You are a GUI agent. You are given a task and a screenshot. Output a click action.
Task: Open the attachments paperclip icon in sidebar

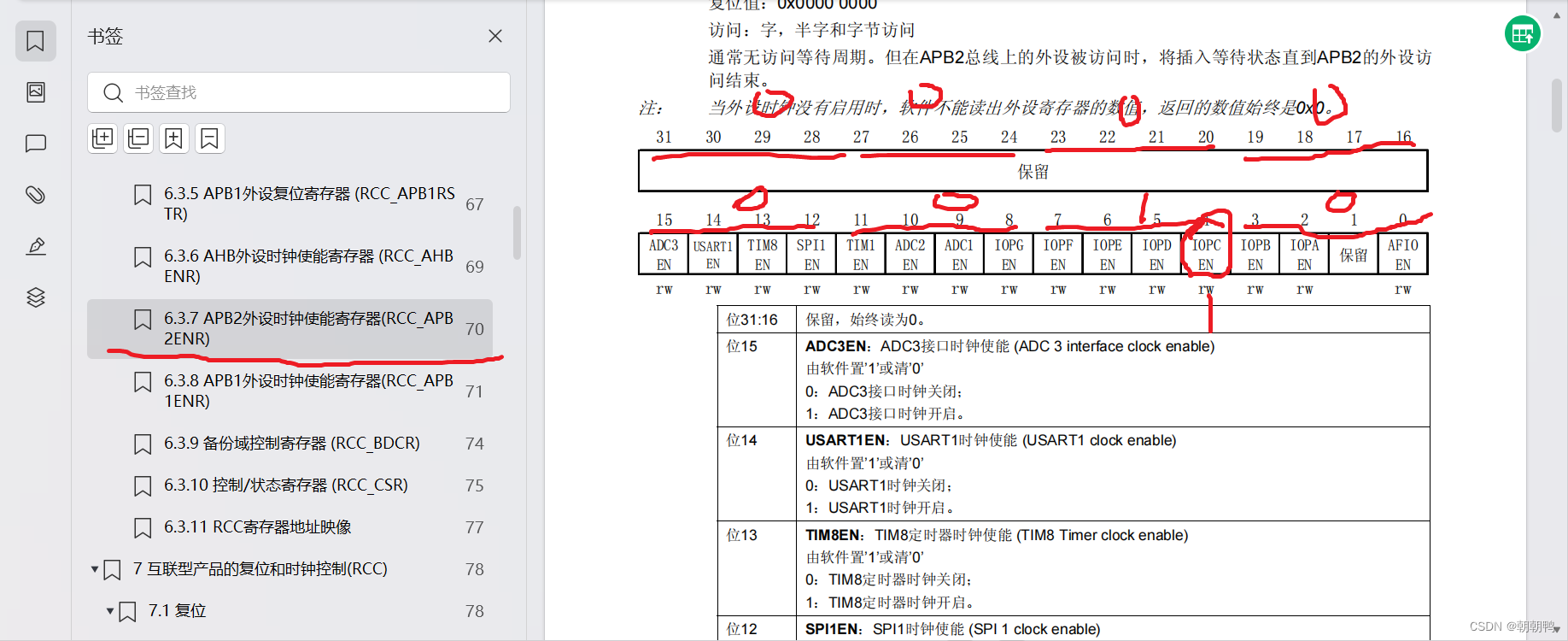pos(35,195)
